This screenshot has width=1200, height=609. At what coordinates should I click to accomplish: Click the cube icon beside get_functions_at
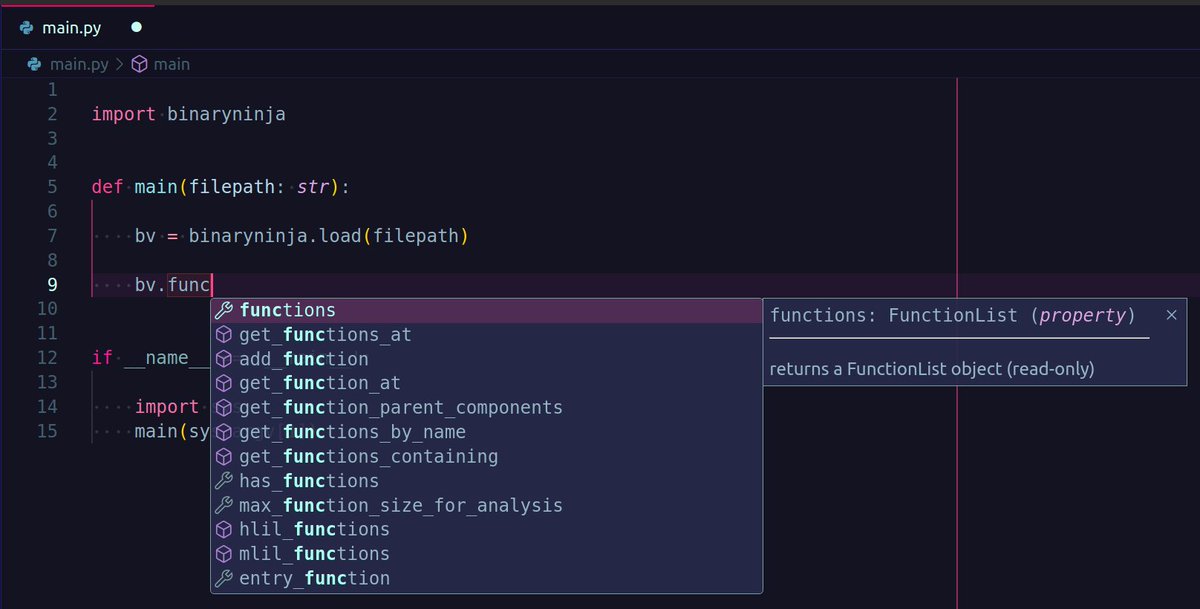pos(224,335)
